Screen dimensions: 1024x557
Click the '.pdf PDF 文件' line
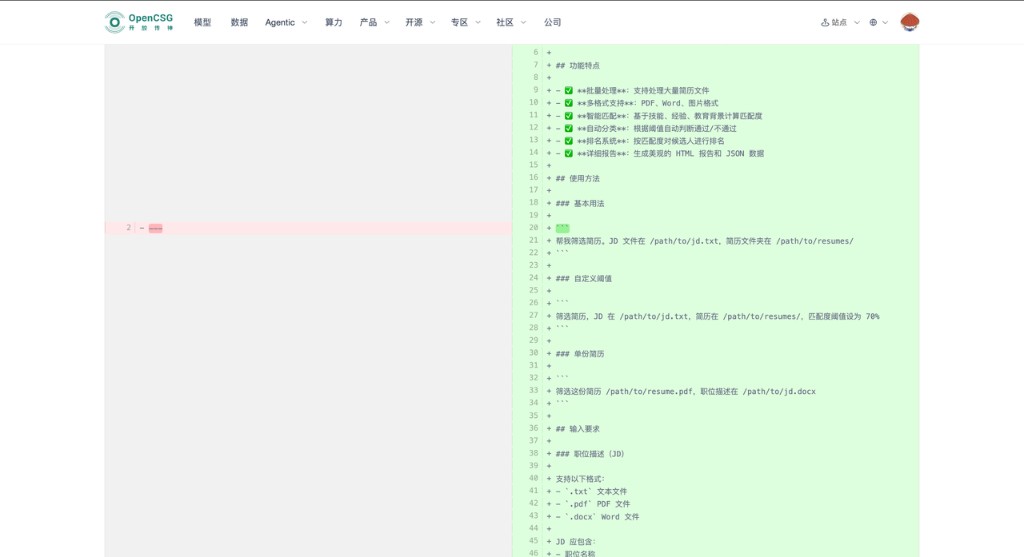[x=593, y=504]
